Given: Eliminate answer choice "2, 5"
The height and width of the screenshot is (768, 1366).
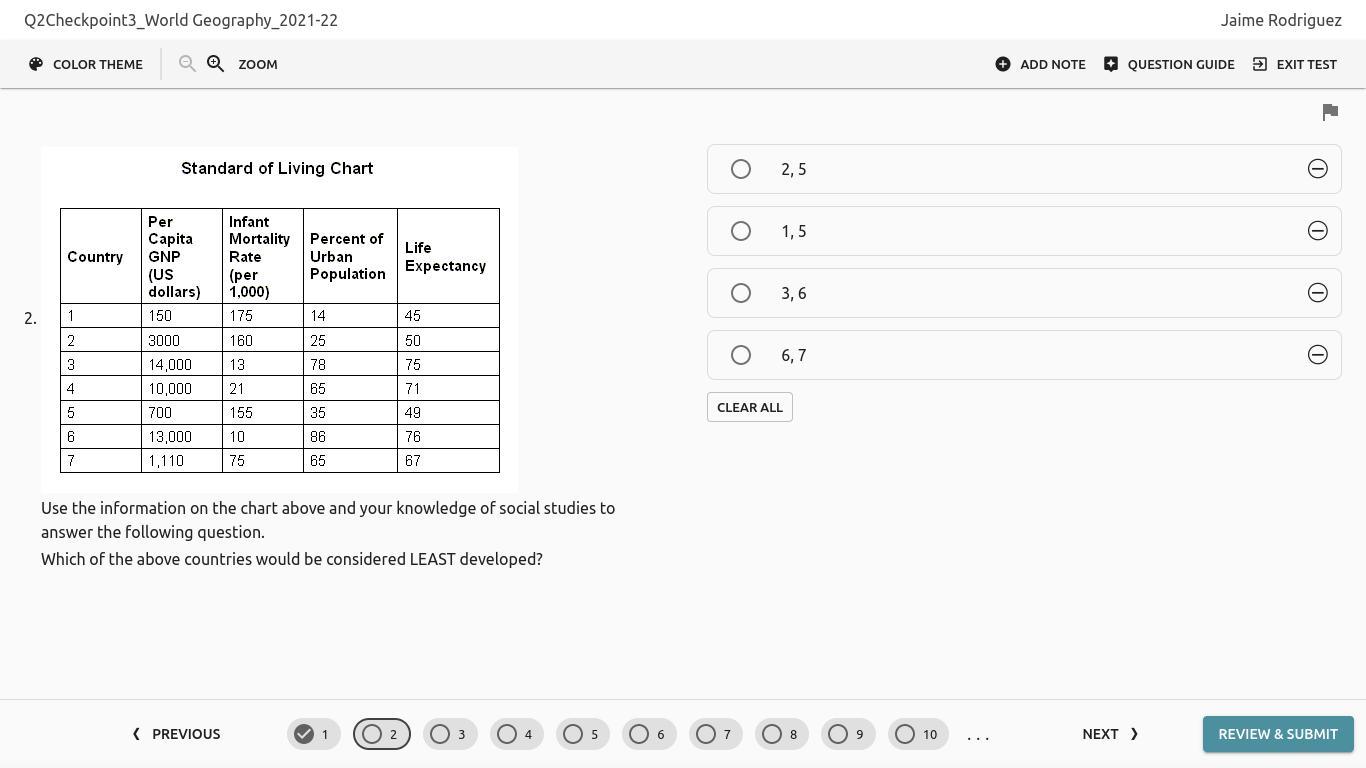Looking at the screenshot, I should pos(1318,169).
